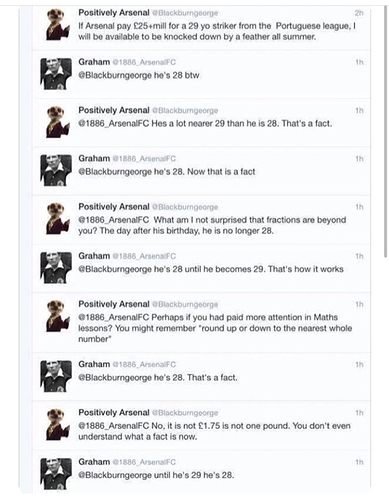Click Graham's avatar on "Now that is a fact" tweet
389x500 pixels.
pos(56,170)
